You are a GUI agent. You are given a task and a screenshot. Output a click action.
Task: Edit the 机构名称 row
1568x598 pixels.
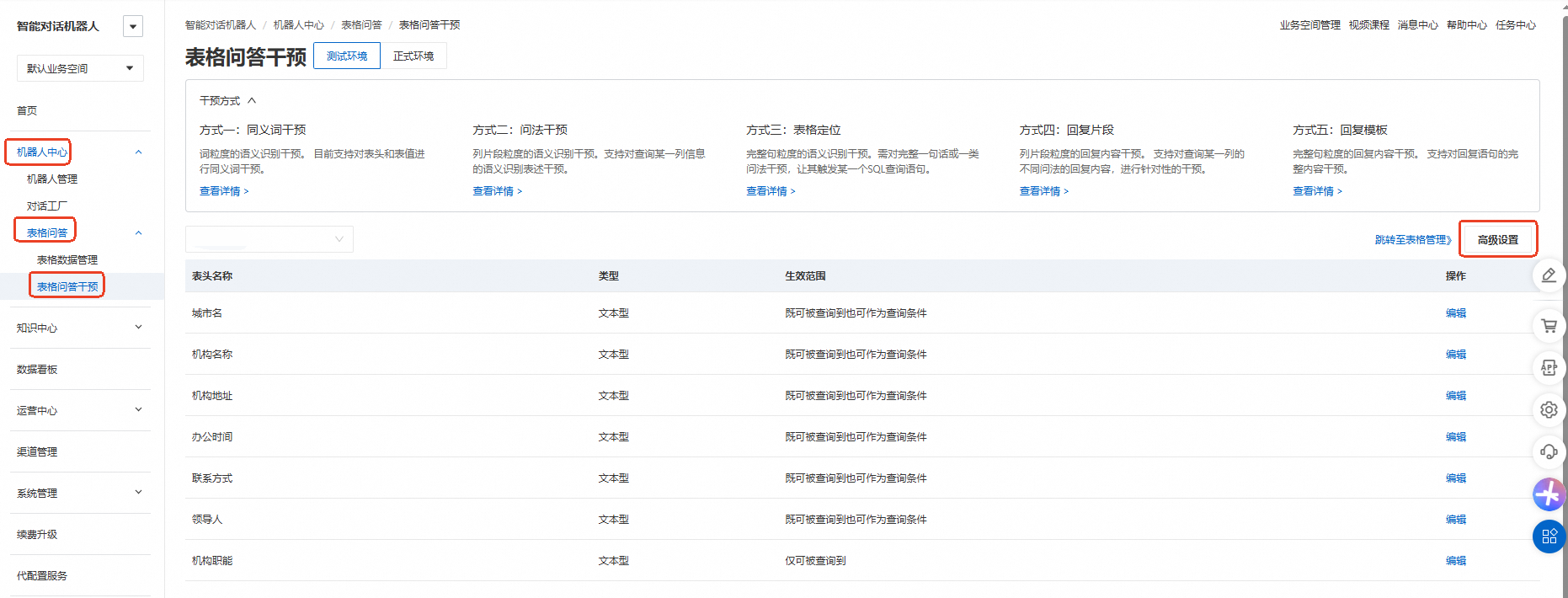click(x=1456, y=354)
